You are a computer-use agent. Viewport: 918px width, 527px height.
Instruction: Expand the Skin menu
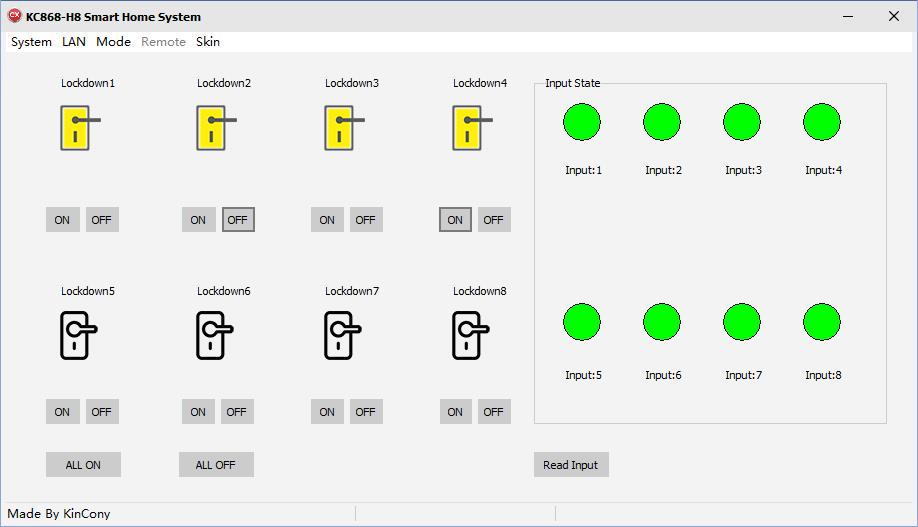208,42
